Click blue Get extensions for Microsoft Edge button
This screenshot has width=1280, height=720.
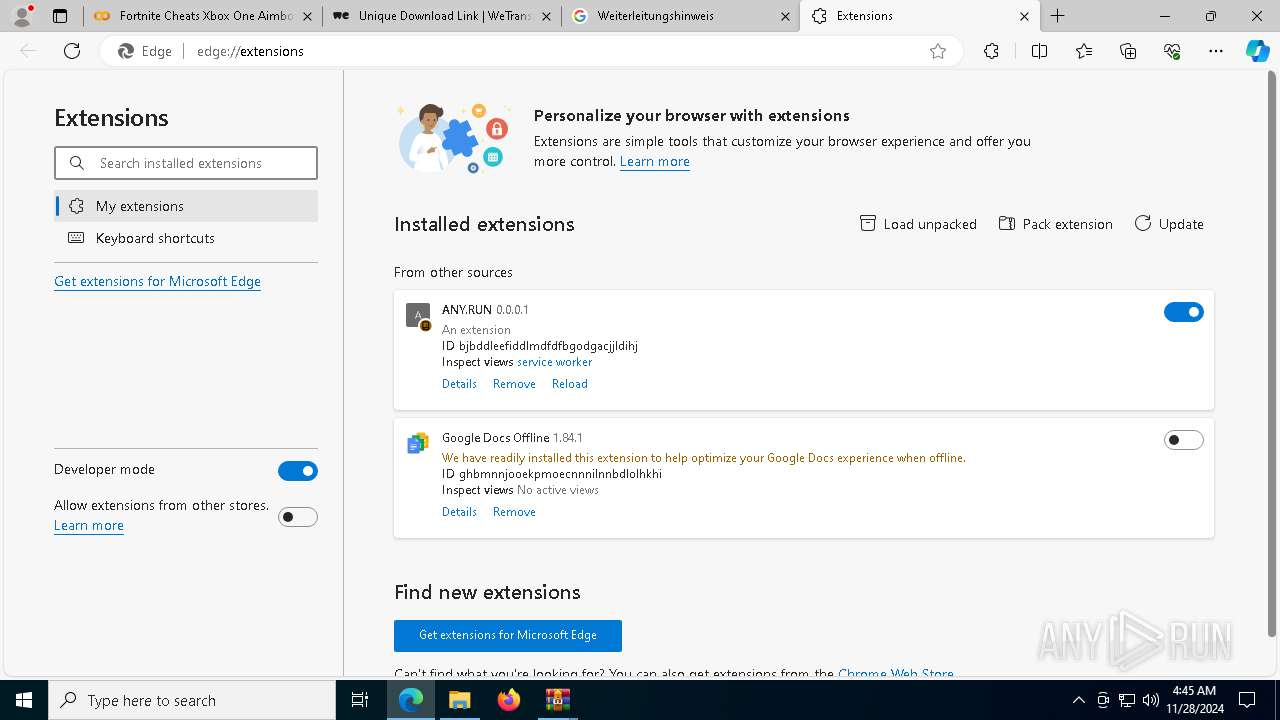(508, 636)
